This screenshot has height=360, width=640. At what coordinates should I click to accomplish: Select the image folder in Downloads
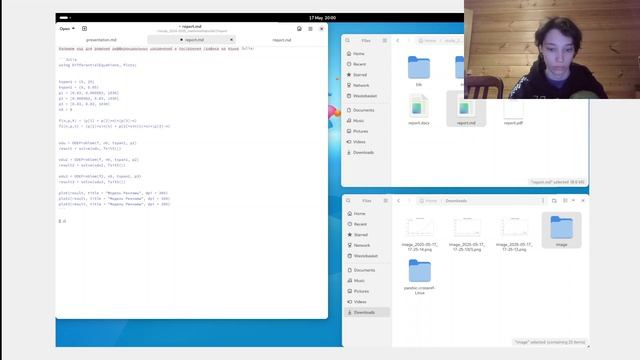562,230
